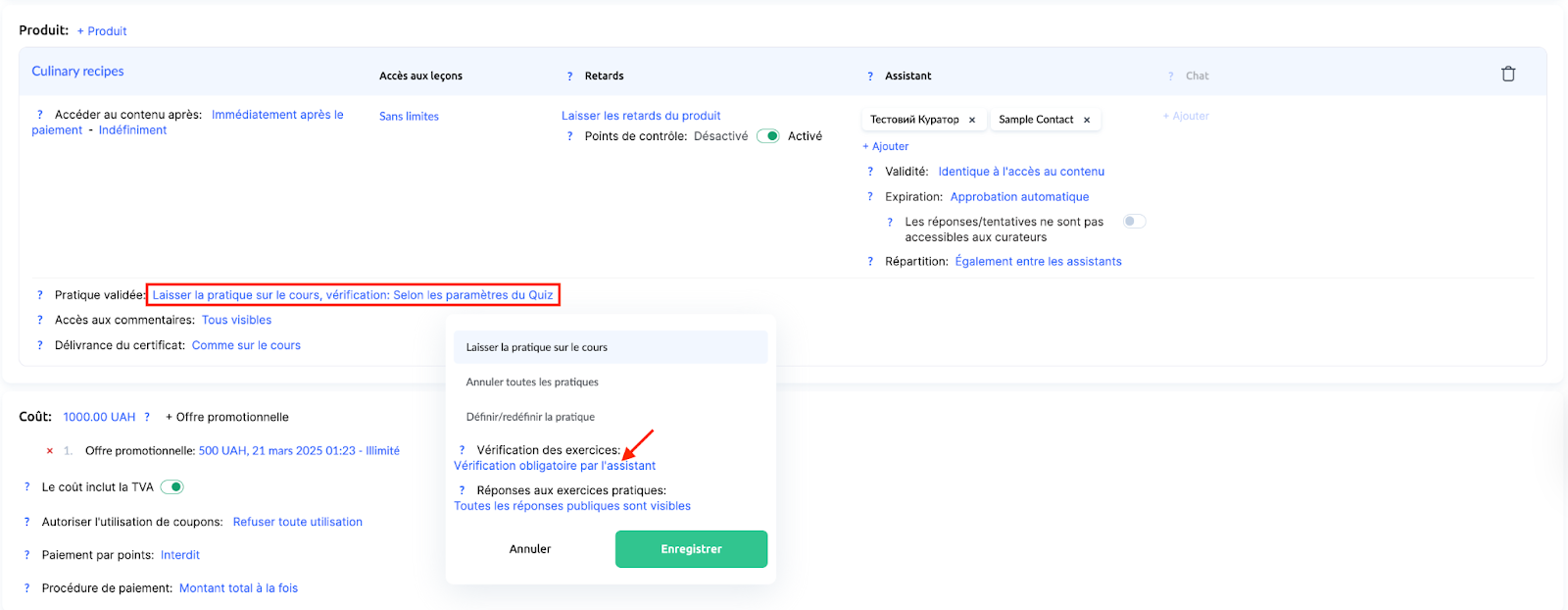Toggle responses not accessible to curators switch
The image size is (1568, 610).
tap(1134, 222)
